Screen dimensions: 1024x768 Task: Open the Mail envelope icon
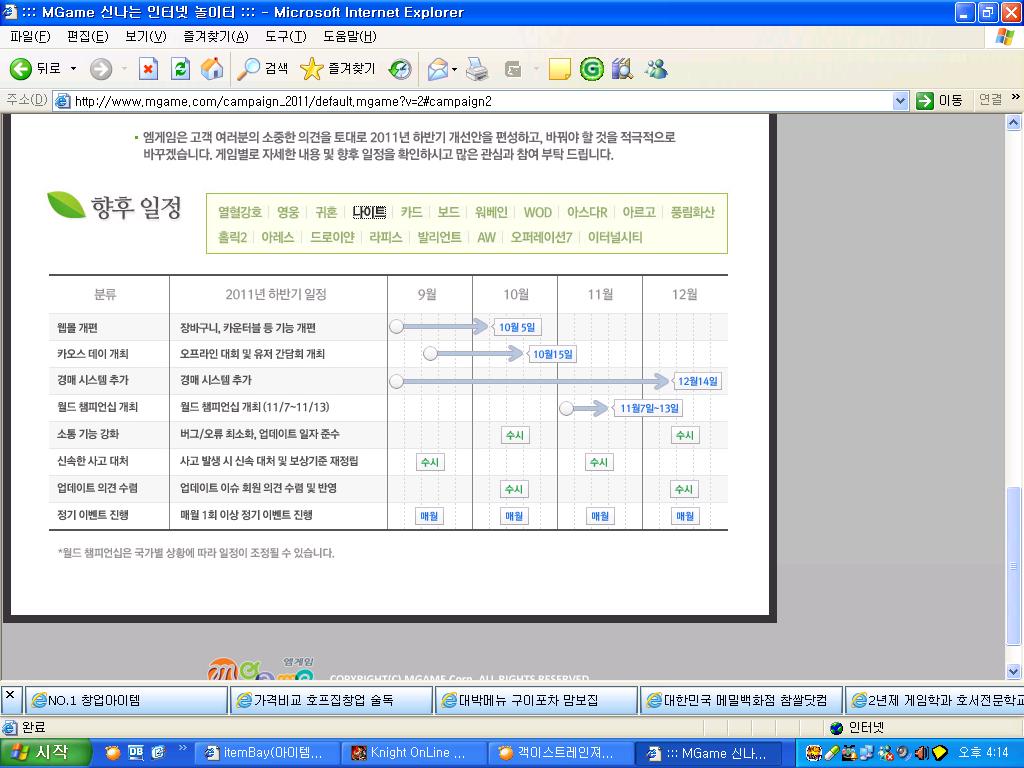[438, 69]
